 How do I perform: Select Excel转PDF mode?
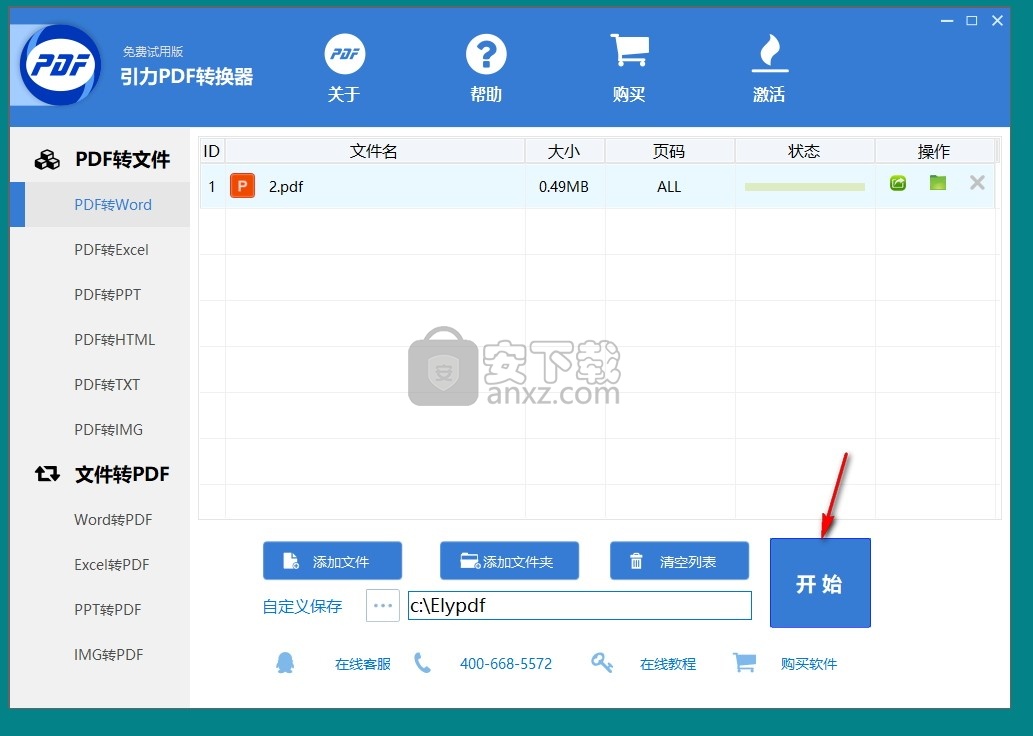[111, 565]
